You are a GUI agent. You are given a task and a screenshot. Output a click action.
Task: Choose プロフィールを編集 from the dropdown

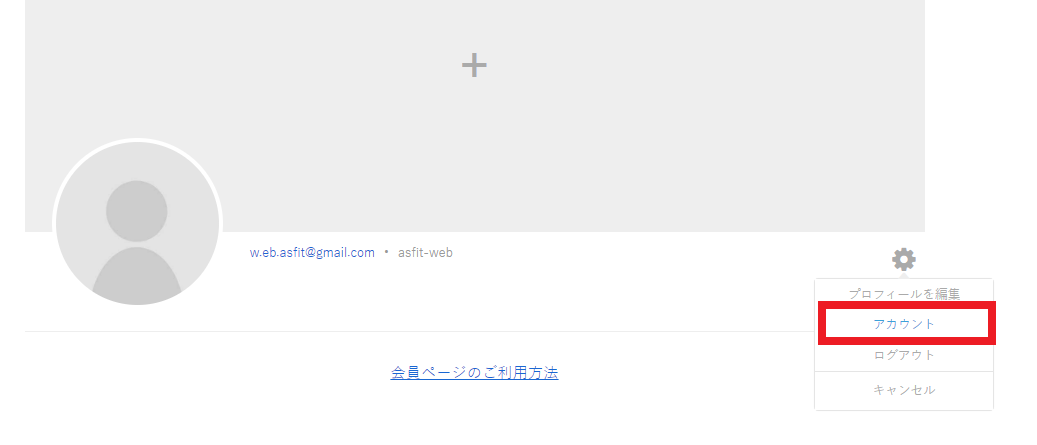[904, 294]
